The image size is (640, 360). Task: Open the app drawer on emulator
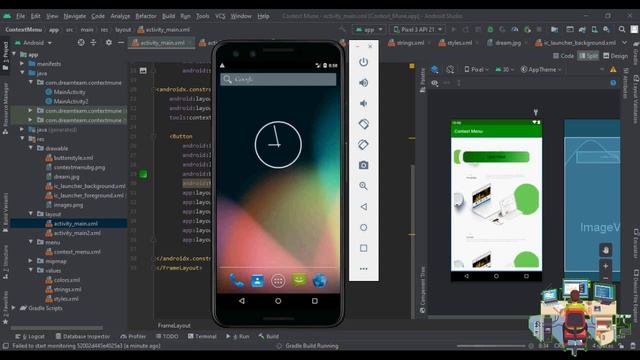tap(278, 281)
